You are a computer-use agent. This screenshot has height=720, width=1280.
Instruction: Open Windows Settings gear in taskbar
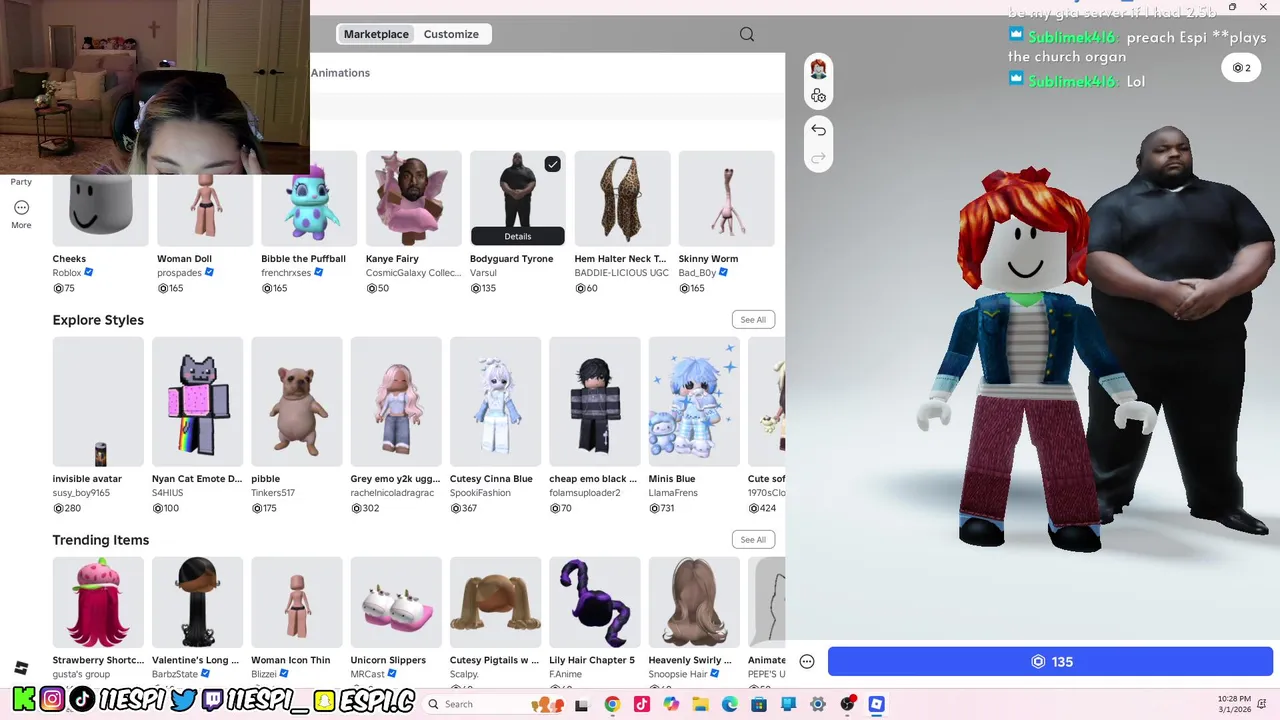tap(818, 704)
